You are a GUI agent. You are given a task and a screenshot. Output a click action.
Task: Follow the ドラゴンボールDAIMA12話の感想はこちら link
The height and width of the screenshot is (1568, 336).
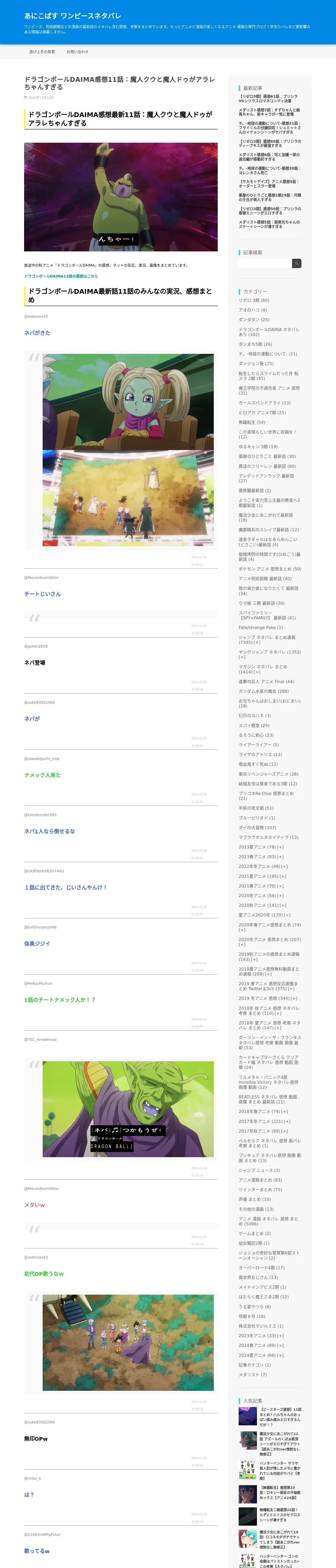[x=61, y=276]
